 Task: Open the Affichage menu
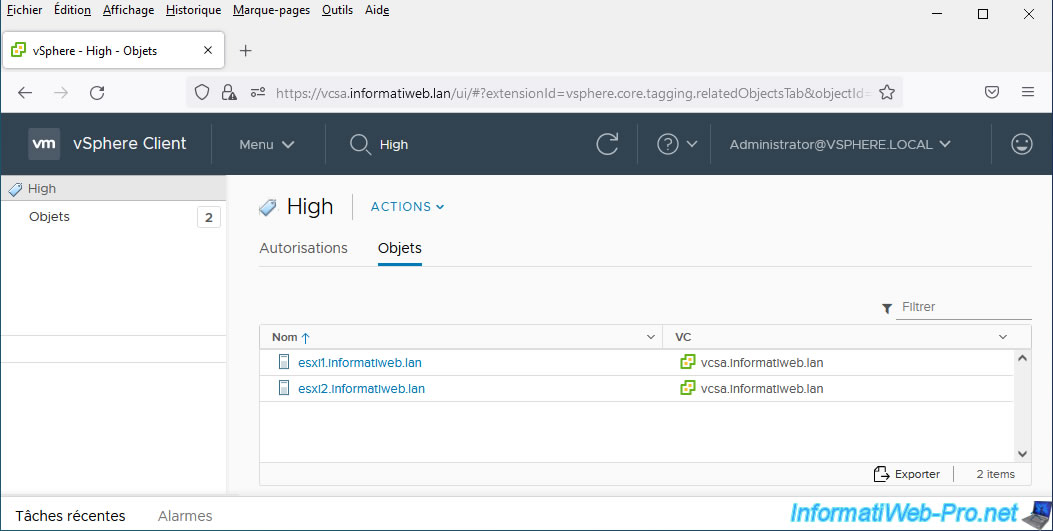click(128, 10)
